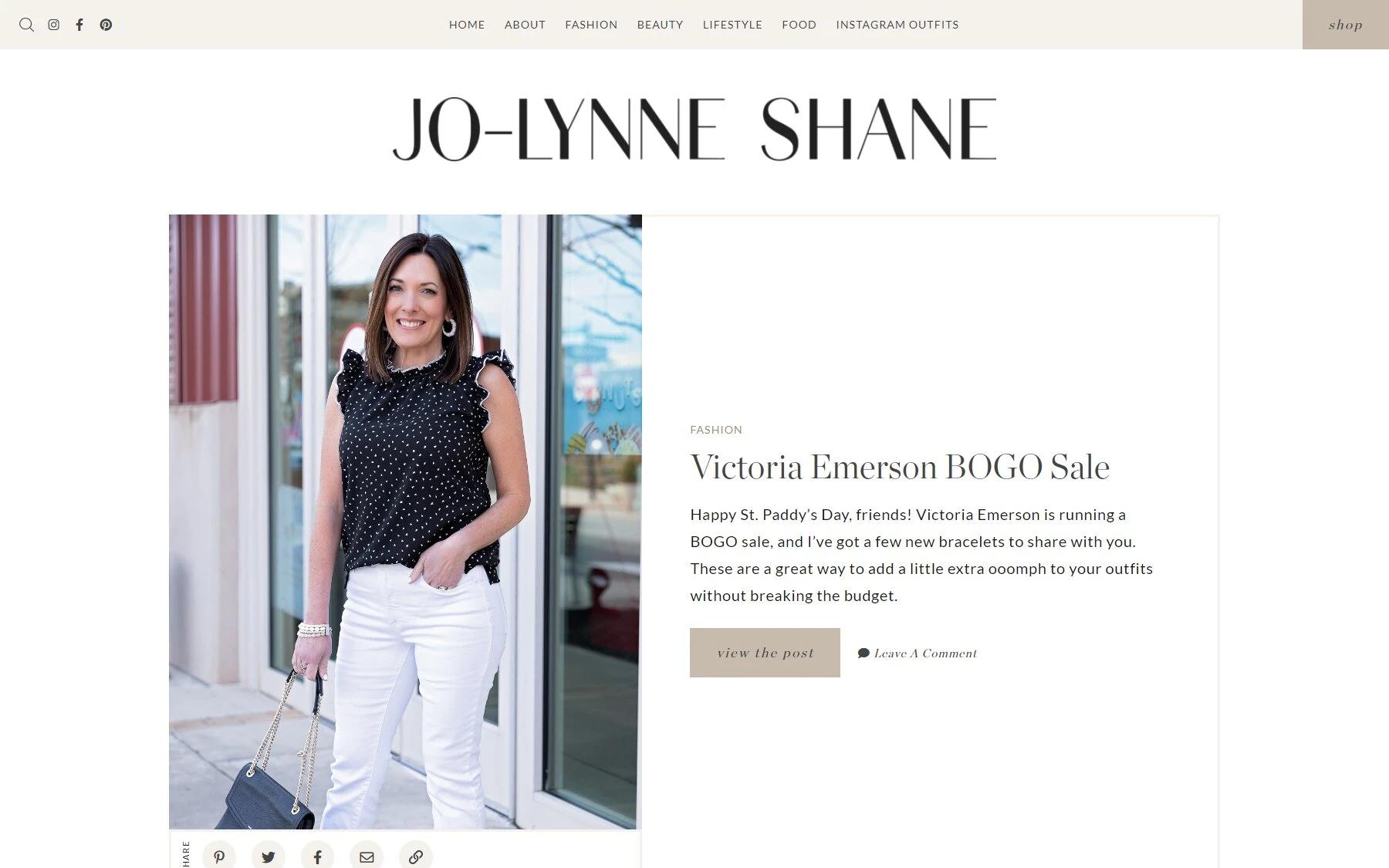Share post on Facebook below photo
The width and height of the screenshot is (1389, 868).
coord(317,856)
